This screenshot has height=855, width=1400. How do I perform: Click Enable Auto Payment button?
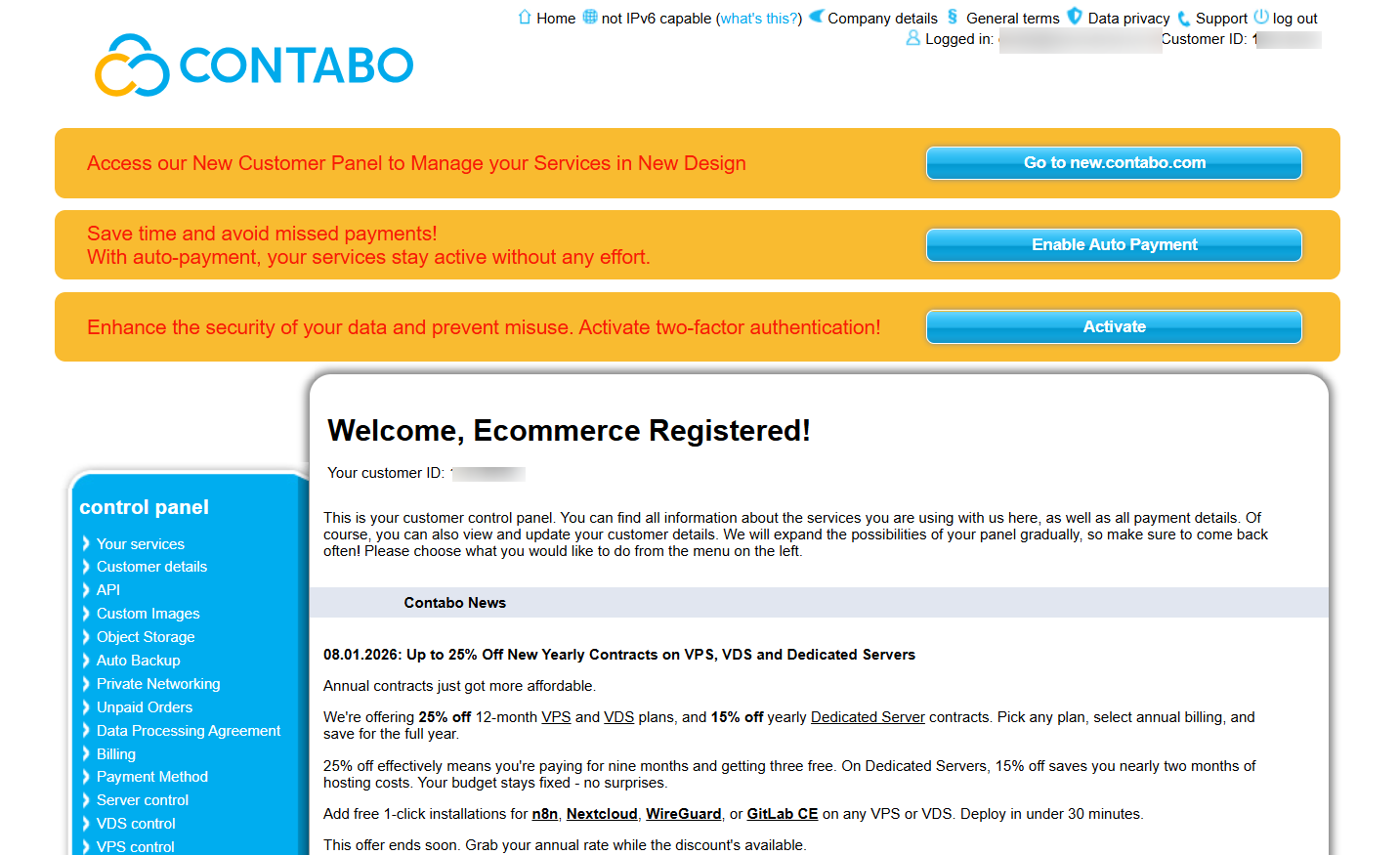(1114, 245)
